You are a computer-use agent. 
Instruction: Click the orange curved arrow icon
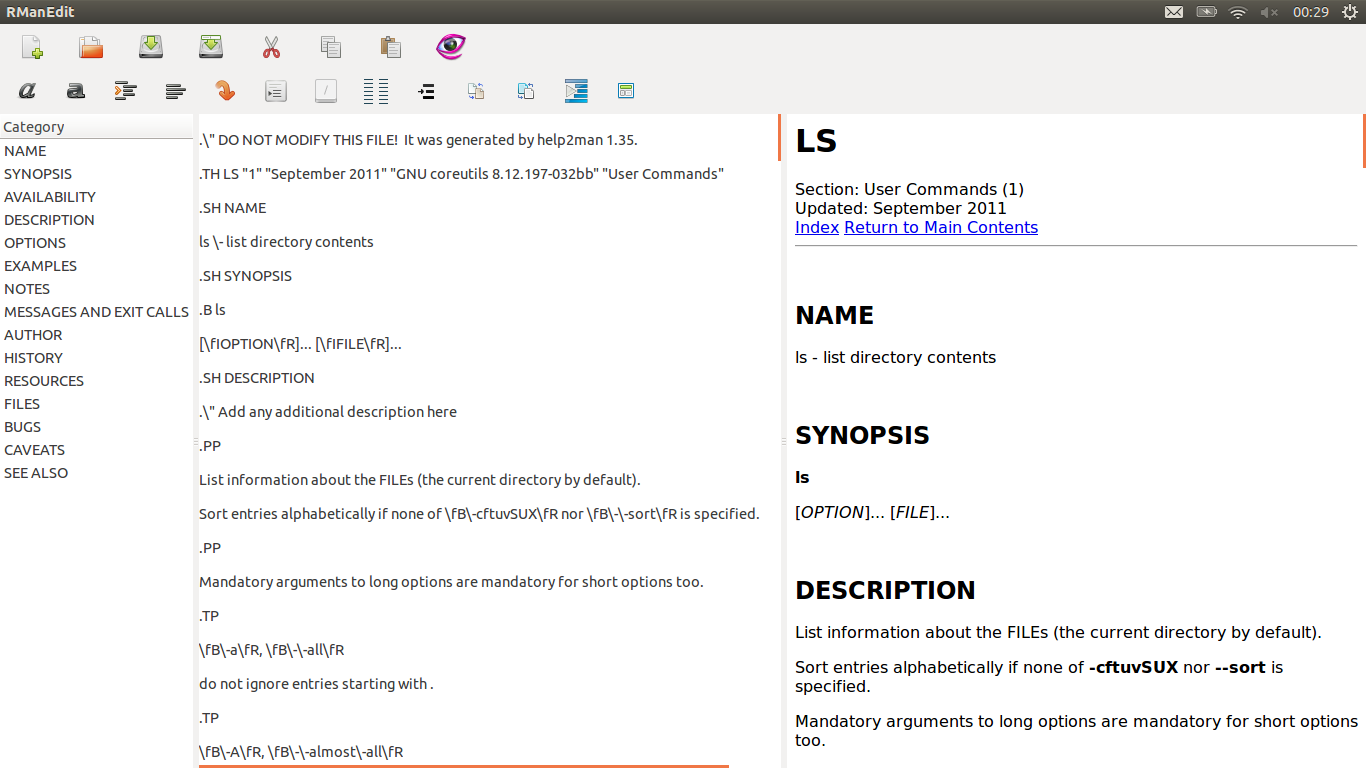pos(226,91)
